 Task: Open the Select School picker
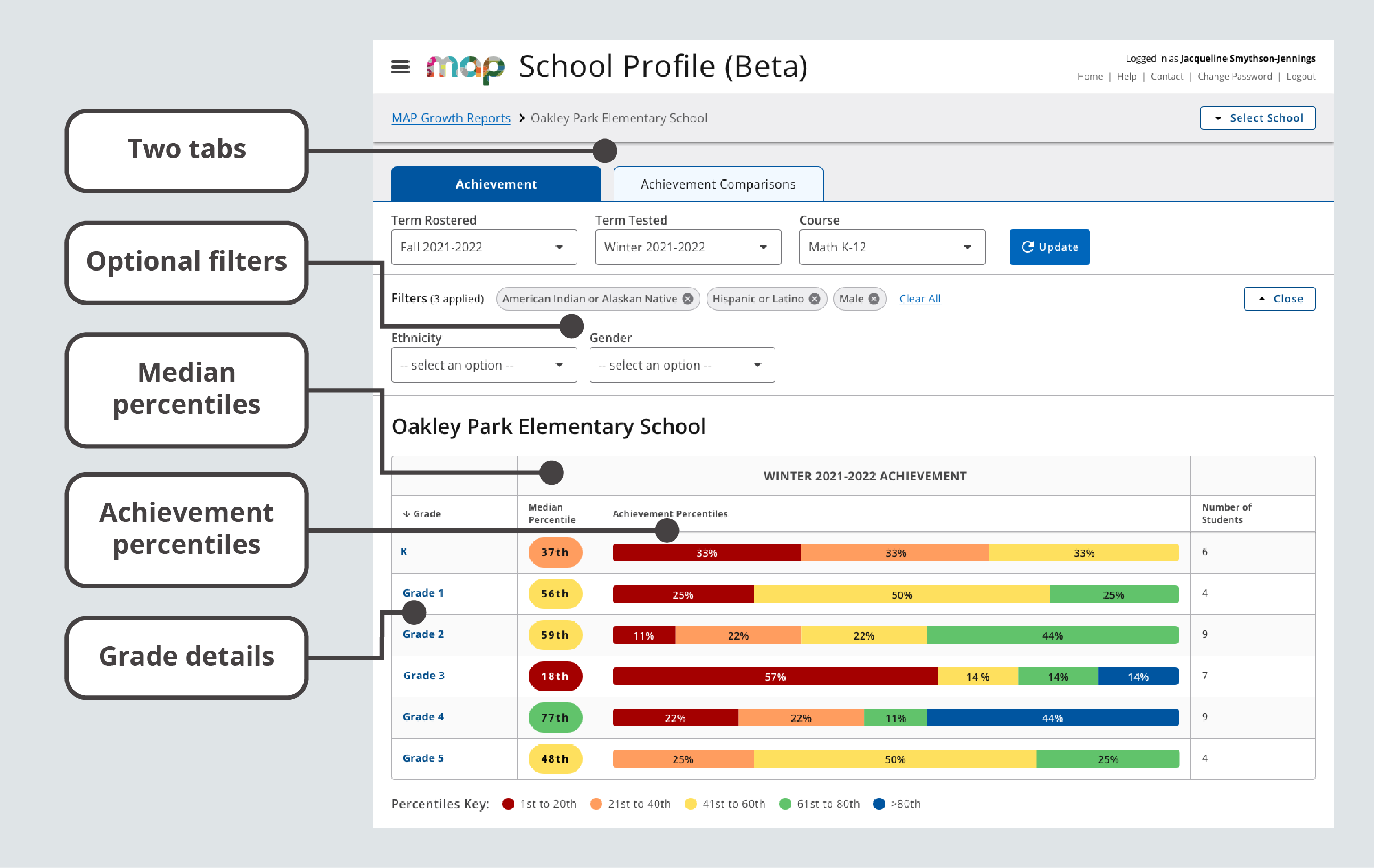(1257, 118)
